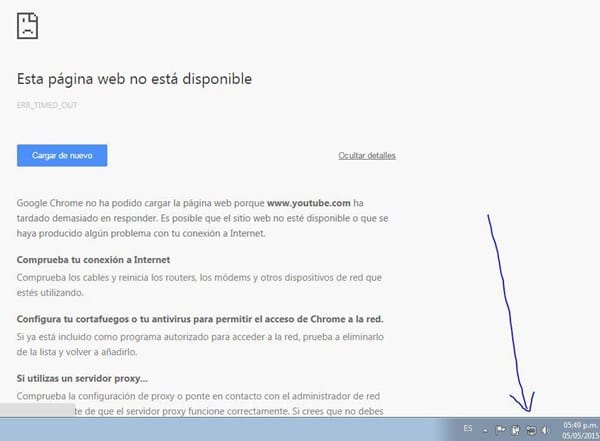The height and width of the screenshot is (441, 600).
Task: Click the power/battery tray icon
Action: [x=515, y=430]
